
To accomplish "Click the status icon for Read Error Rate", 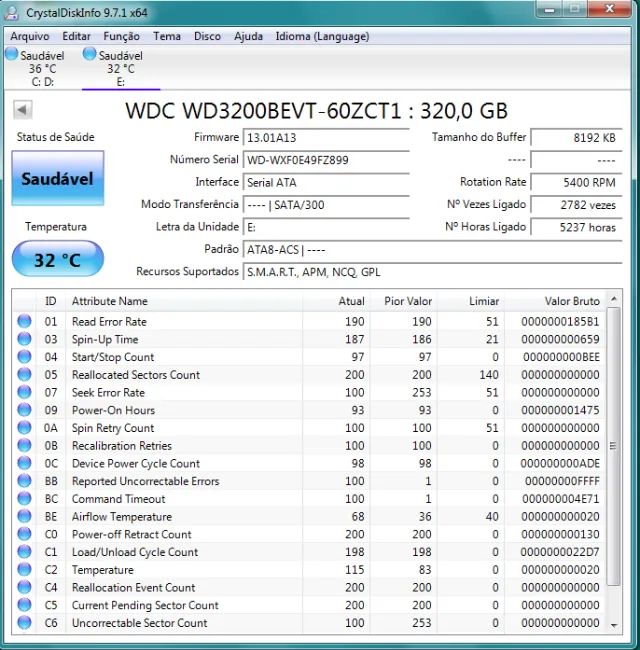I will coord(24,321).
